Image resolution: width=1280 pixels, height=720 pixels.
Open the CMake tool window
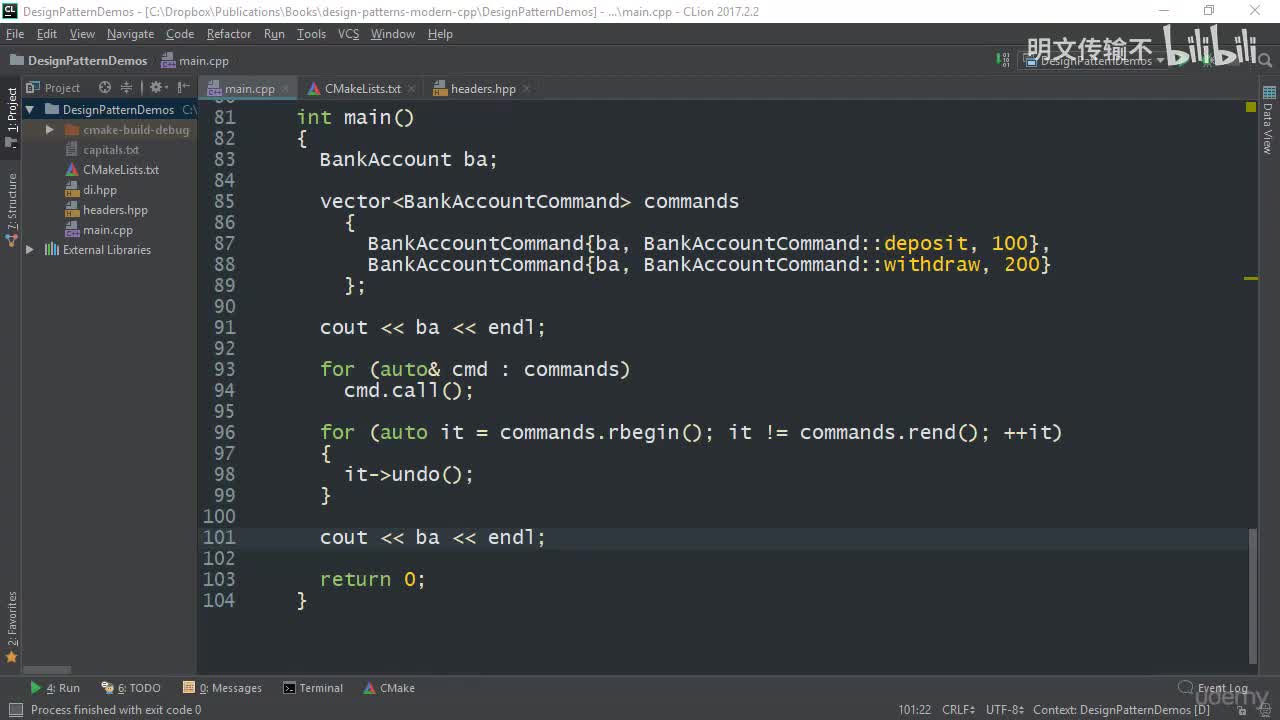pos(390,688)
